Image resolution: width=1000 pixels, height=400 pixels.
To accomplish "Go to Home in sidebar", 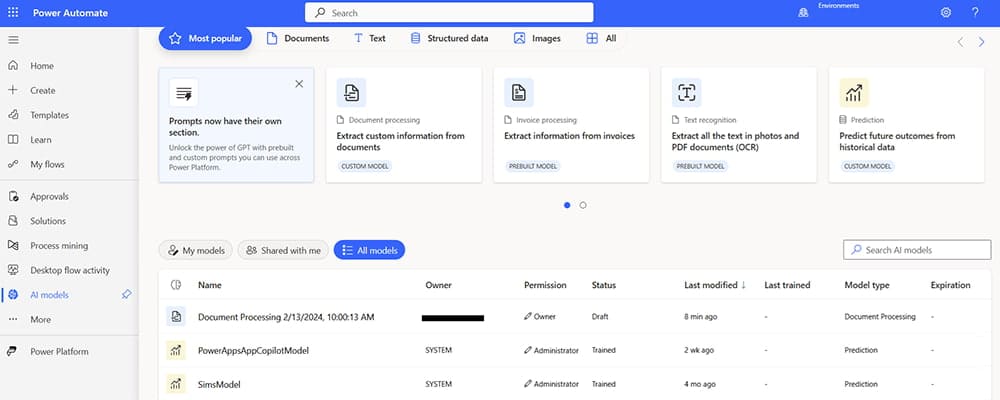I will pyautogui.click(x=42, y=66).
